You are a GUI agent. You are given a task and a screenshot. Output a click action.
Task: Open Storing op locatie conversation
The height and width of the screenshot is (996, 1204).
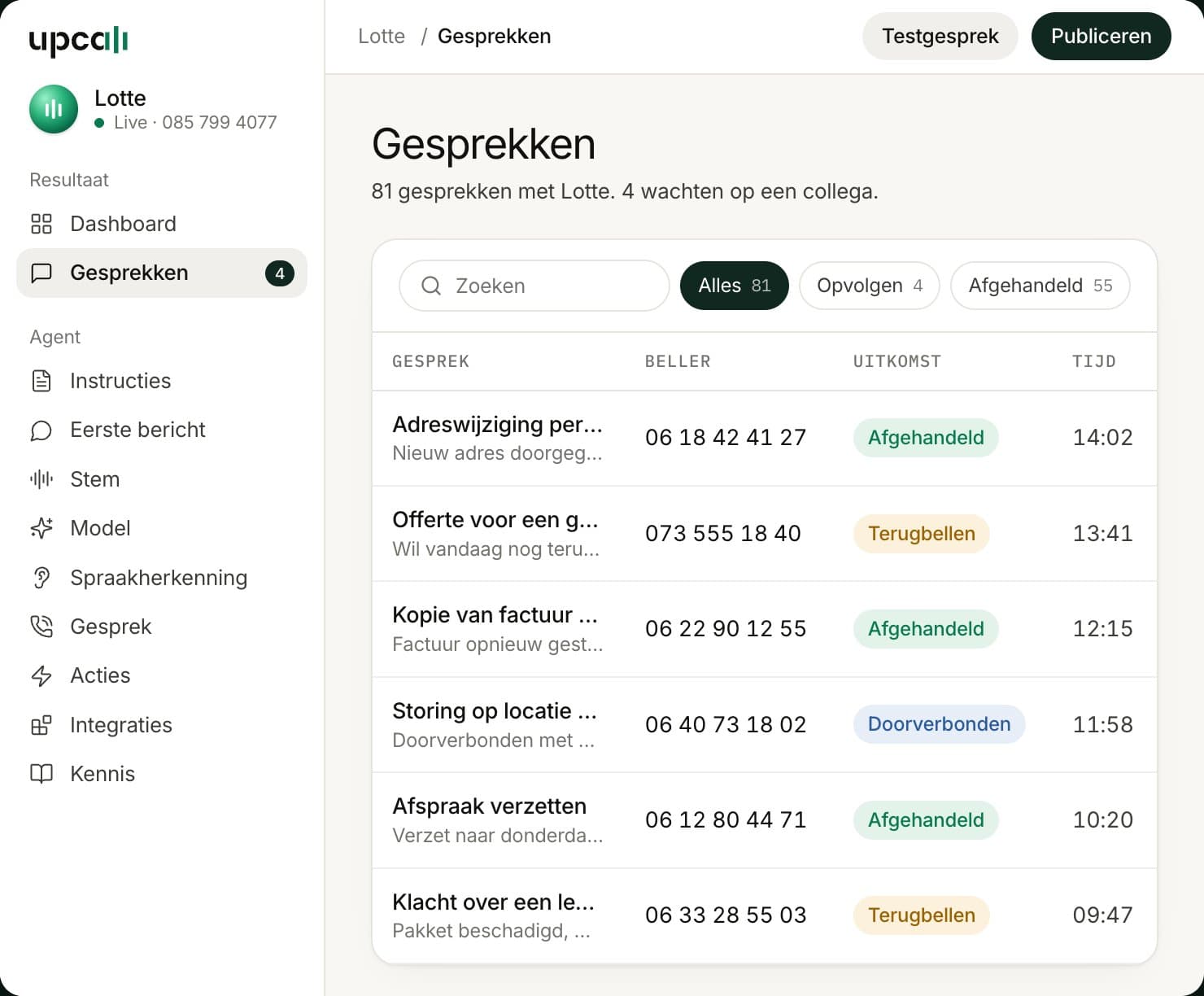click(x=765, y=724)
